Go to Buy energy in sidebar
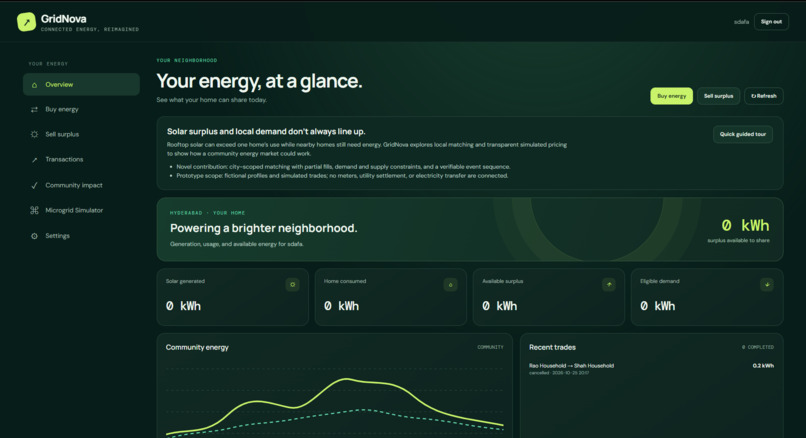Image resolution: width=806 pixels, height=438 pixels. coord(81,110)
